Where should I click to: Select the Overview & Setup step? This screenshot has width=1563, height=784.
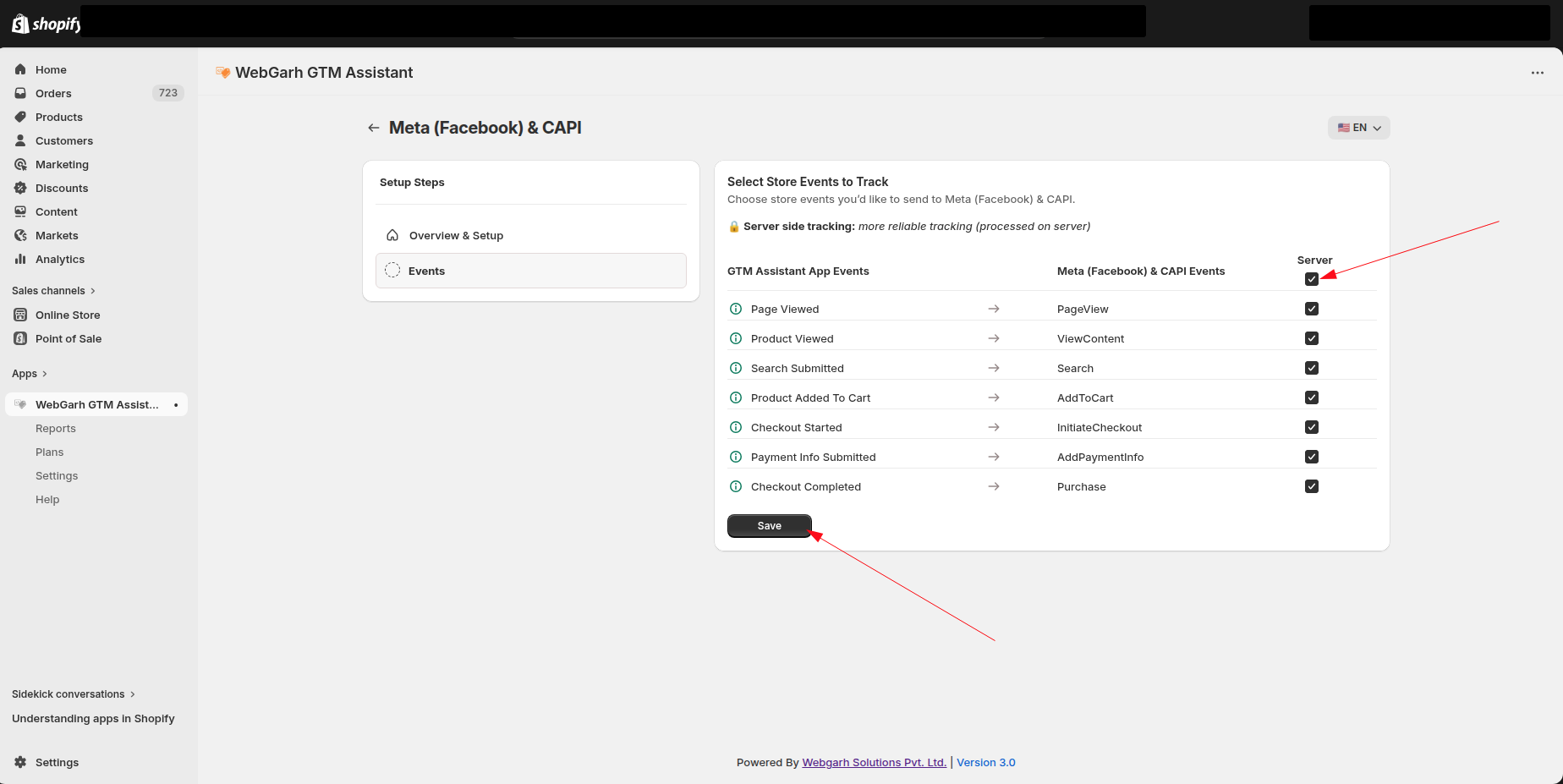click(x=531, y=235)
